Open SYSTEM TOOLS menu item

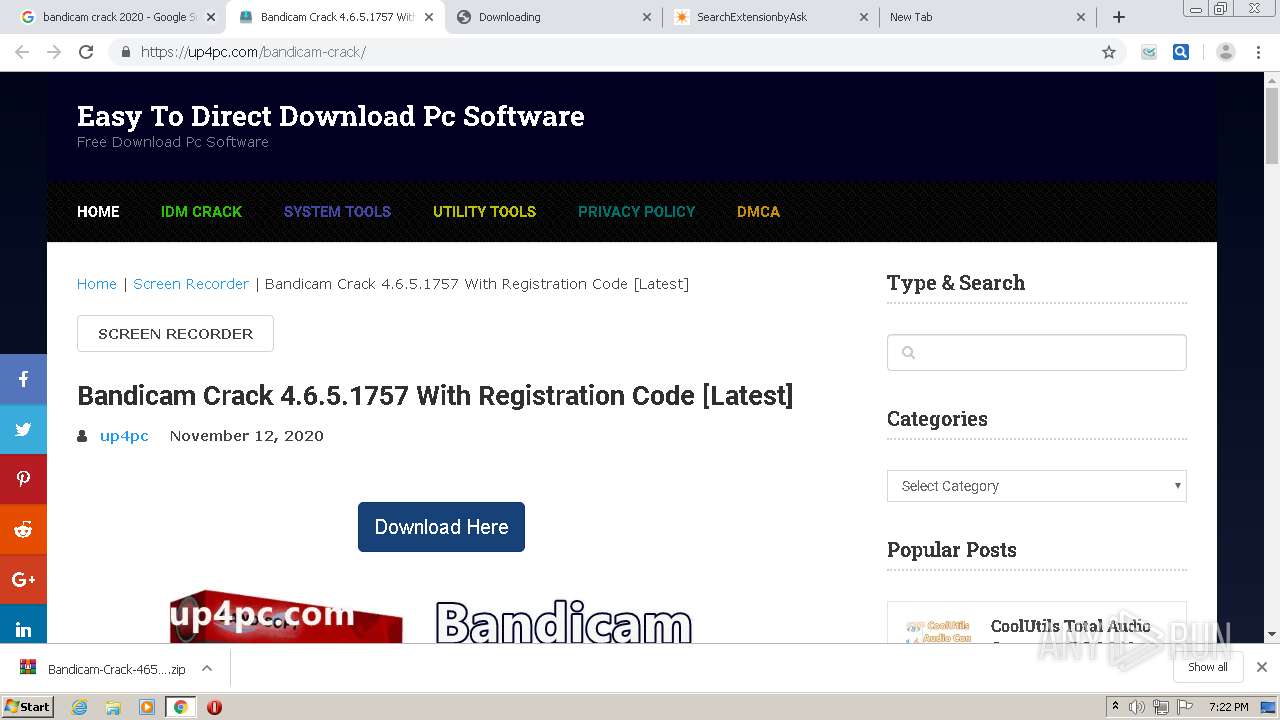pos(337,212)
